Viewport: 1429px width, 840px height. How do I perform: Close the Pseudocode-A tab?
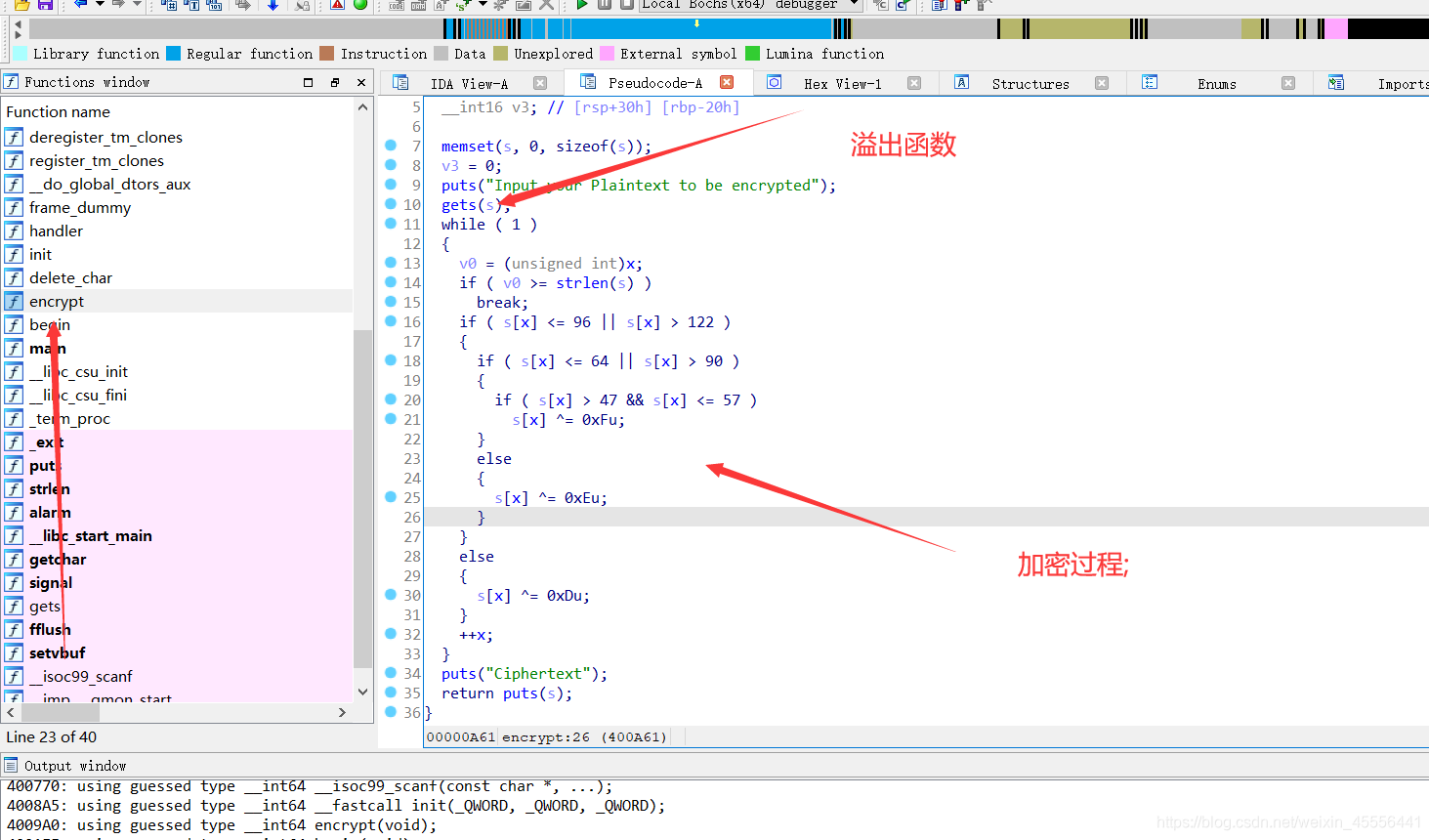pyautogui.click(x=727, y=83)
